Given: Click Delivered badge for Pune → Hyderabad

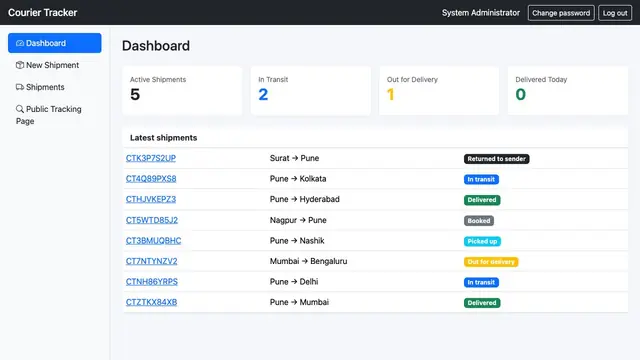Looking at the screenshot, I should coord(482,200).
